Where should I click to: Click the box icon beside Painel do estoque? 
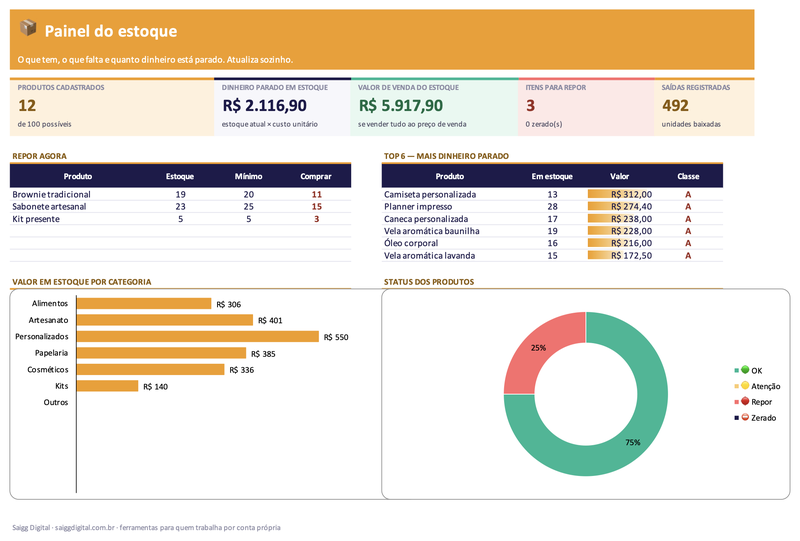pyautogui.click(x=28, y=28)
